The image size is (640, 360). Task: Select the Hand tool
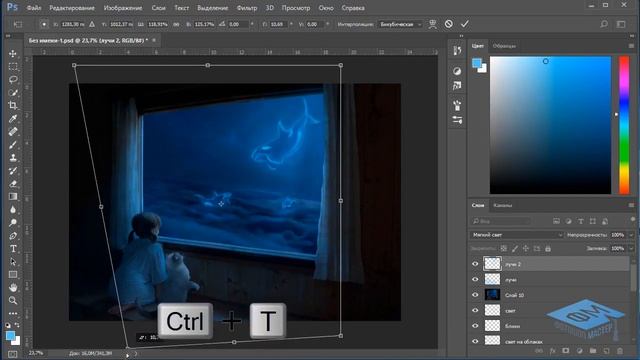pyautogui.click(x=13, y=287)
